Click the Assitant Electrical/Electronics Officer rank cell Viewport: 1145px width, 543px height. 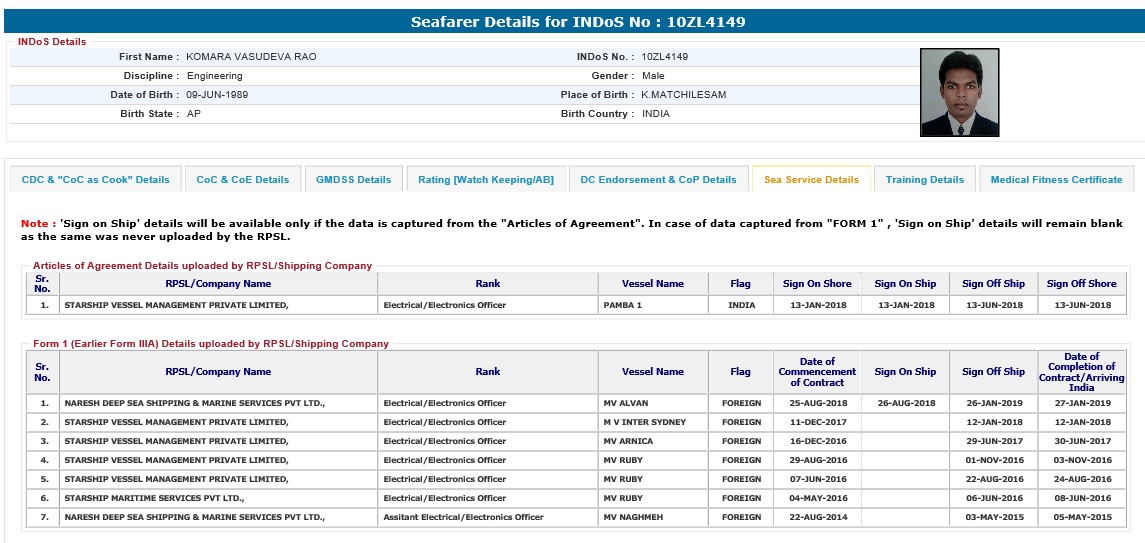point(487,517)
